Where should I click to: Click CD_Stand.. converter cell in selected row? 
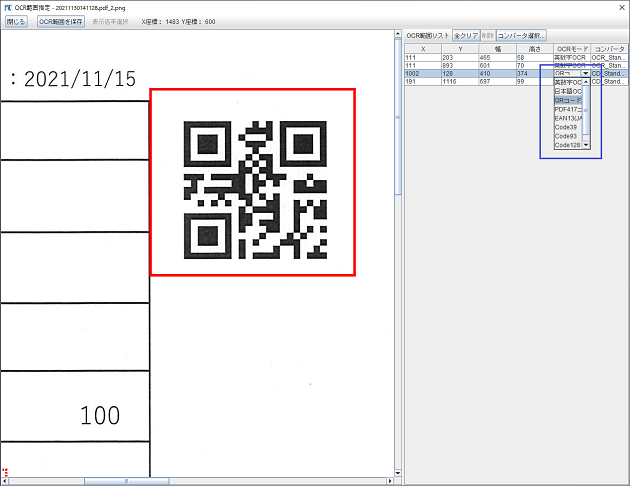click(x=609, y=74)
